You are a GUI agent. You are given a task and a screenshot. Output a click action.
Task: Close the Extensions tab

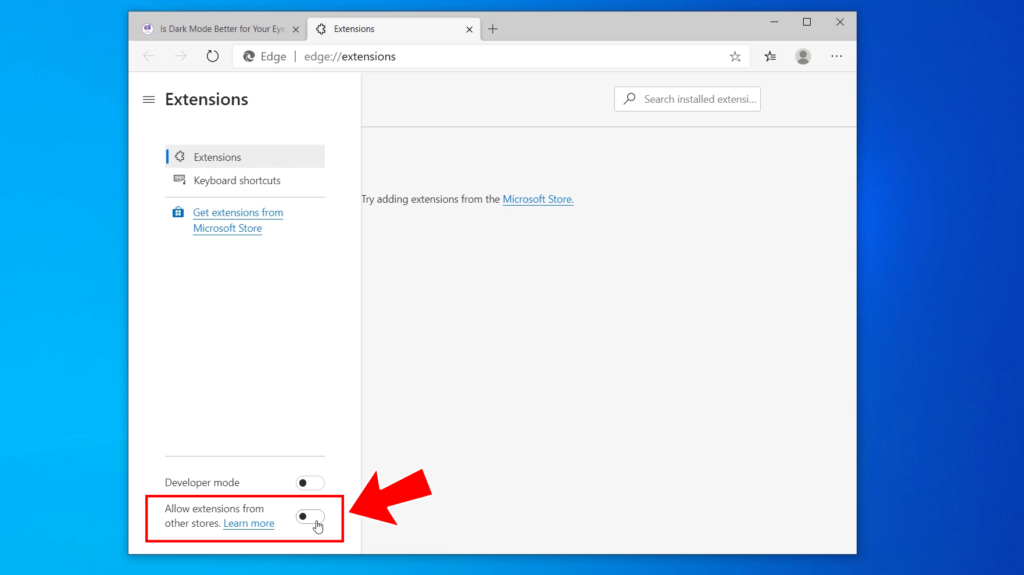[469, 29]
